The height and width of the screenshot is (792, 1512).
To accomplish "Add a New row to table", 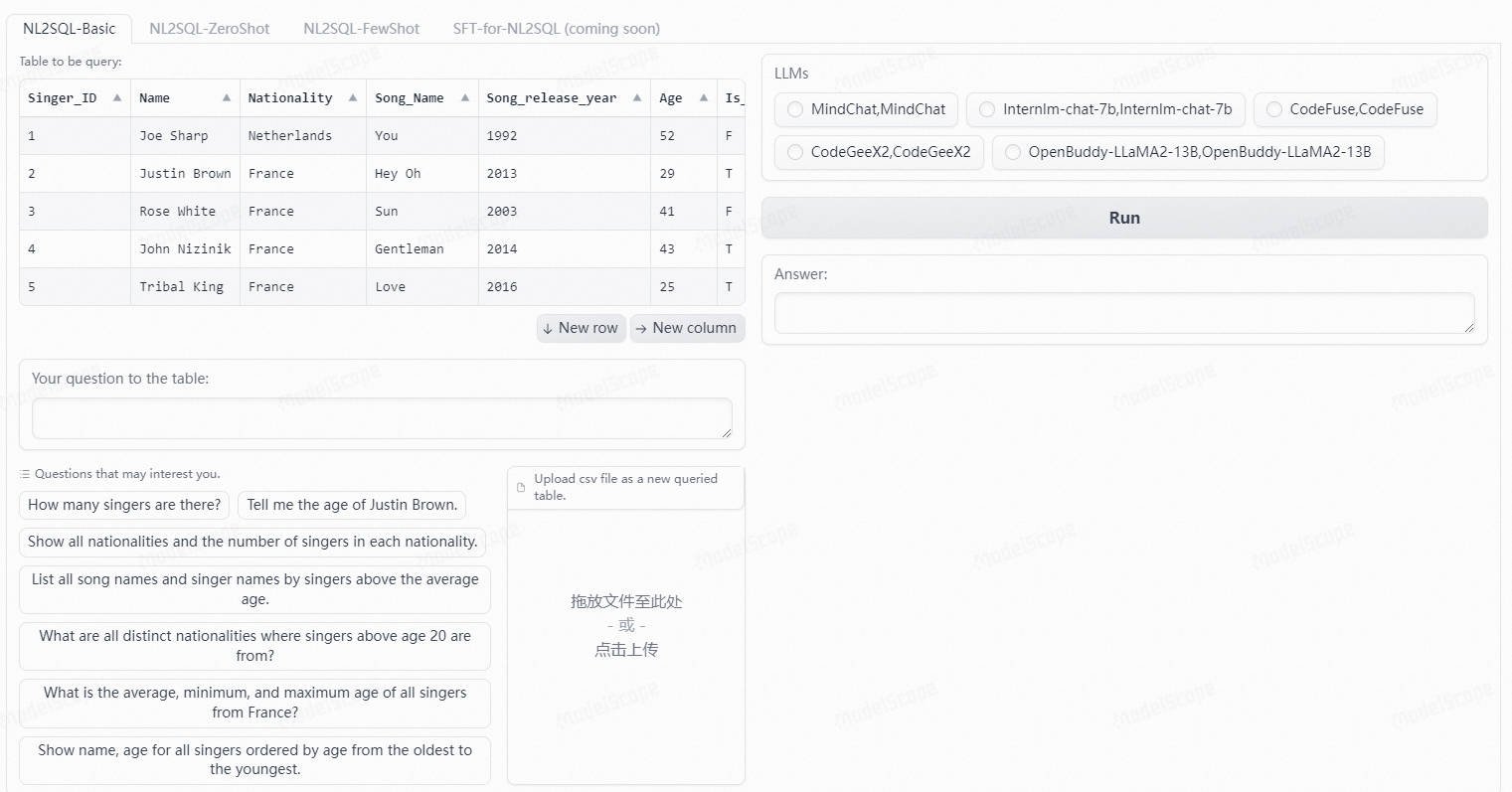I will point(581,328).
